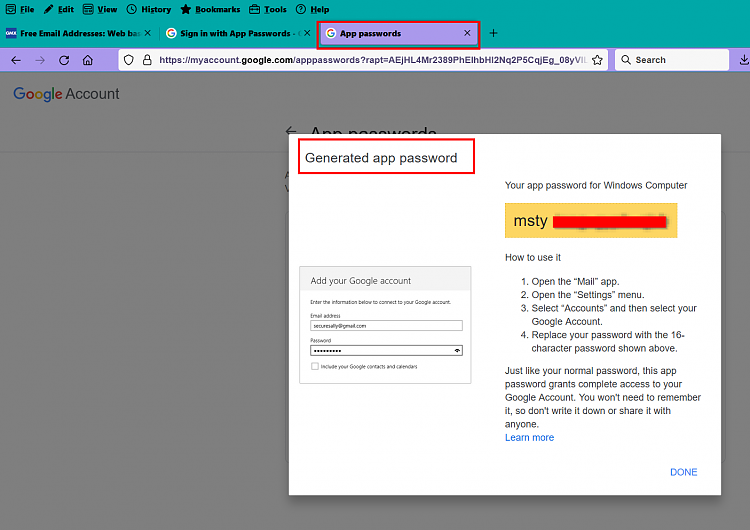Open the Learn more link
750x530 pixels.
pyautogui.click(x=529, y=438)
